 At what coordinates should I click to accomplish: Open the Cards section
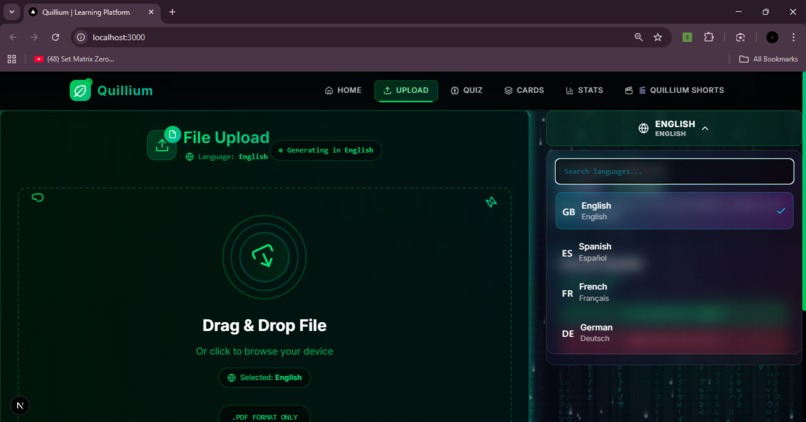tap(524, 90)
